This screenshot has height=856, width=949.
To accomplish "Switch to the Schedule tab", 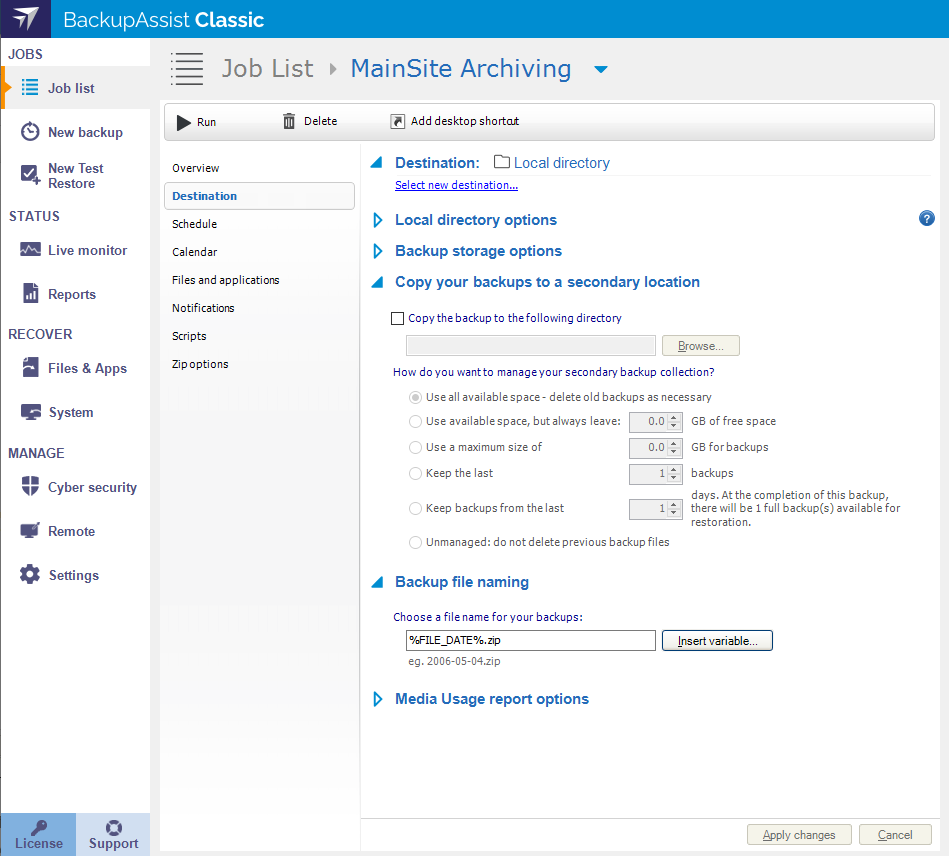I will (x=194, y=224).
